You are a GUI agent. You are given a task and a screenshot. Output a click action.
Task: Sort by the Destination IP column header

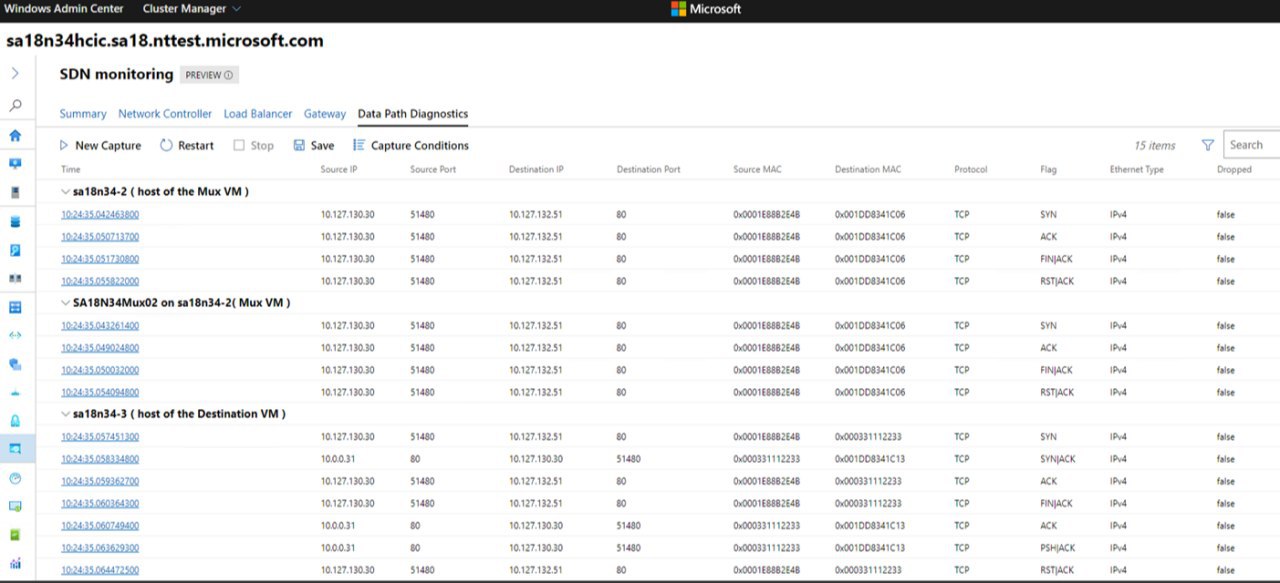(x=536, y=170)
